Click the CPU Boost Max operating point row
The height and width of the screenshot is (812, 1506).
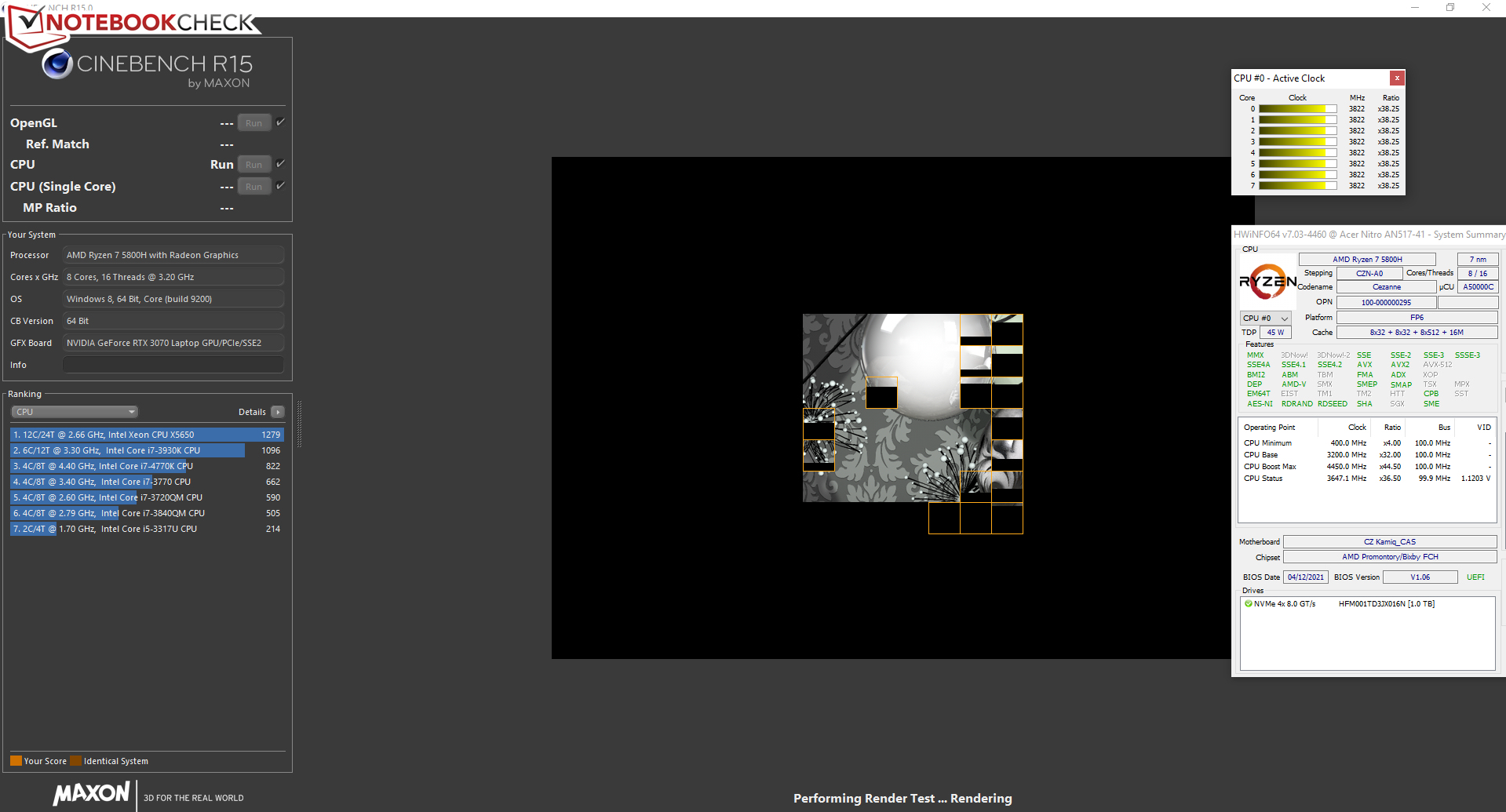tap(1367, 467)
